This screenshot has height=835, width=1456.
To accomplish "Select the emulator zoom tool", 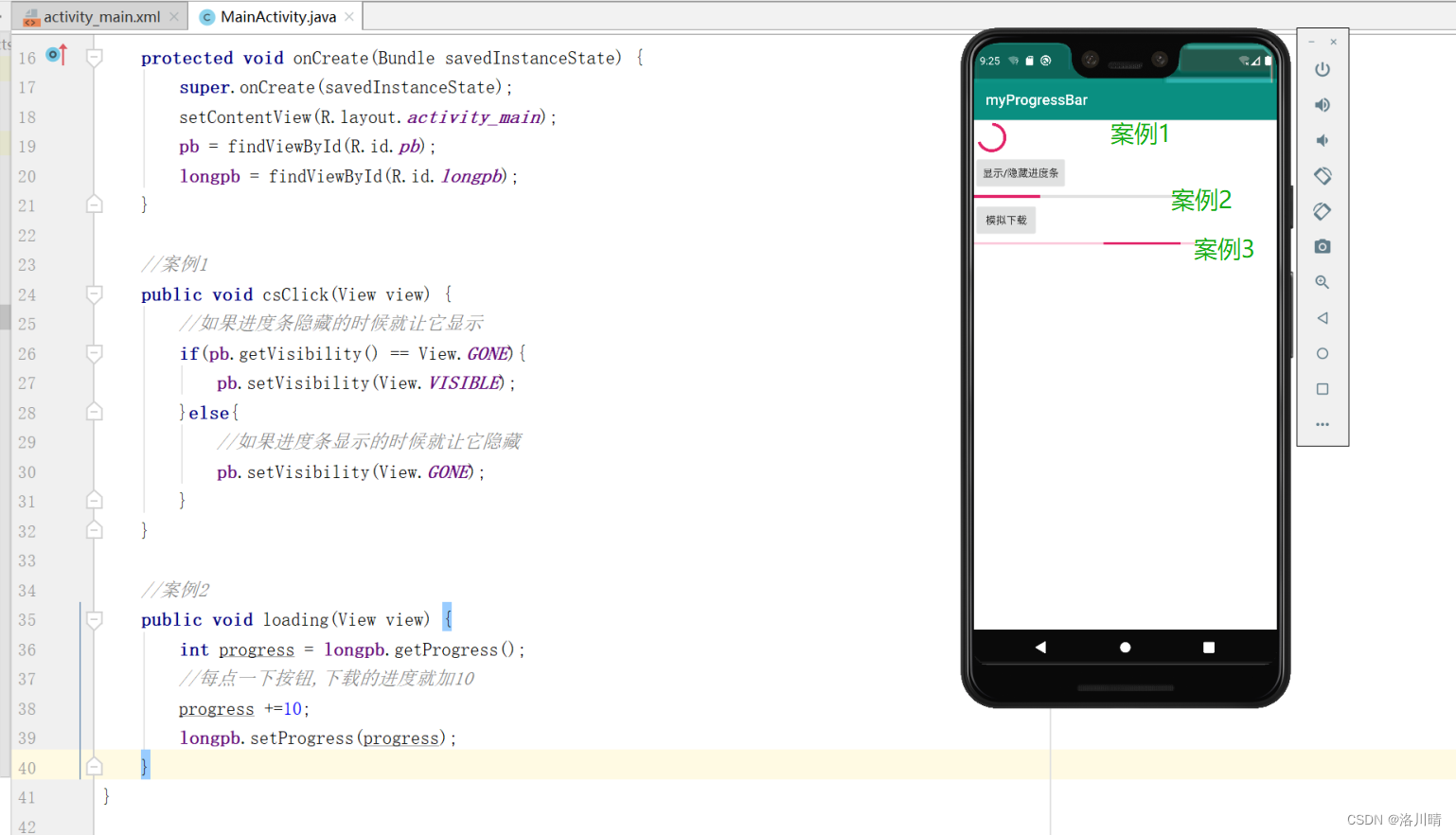I will tap(1323, 281).
